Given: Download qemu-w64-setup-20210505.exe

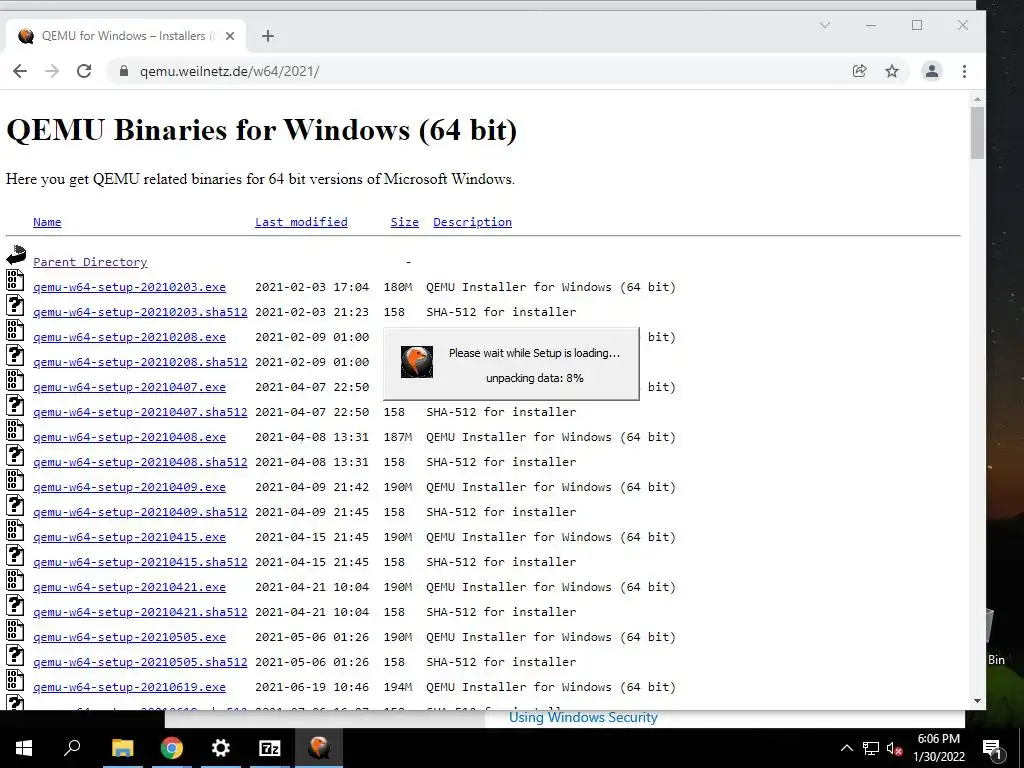Looking at the screenshot, I should tap(129, 637).
